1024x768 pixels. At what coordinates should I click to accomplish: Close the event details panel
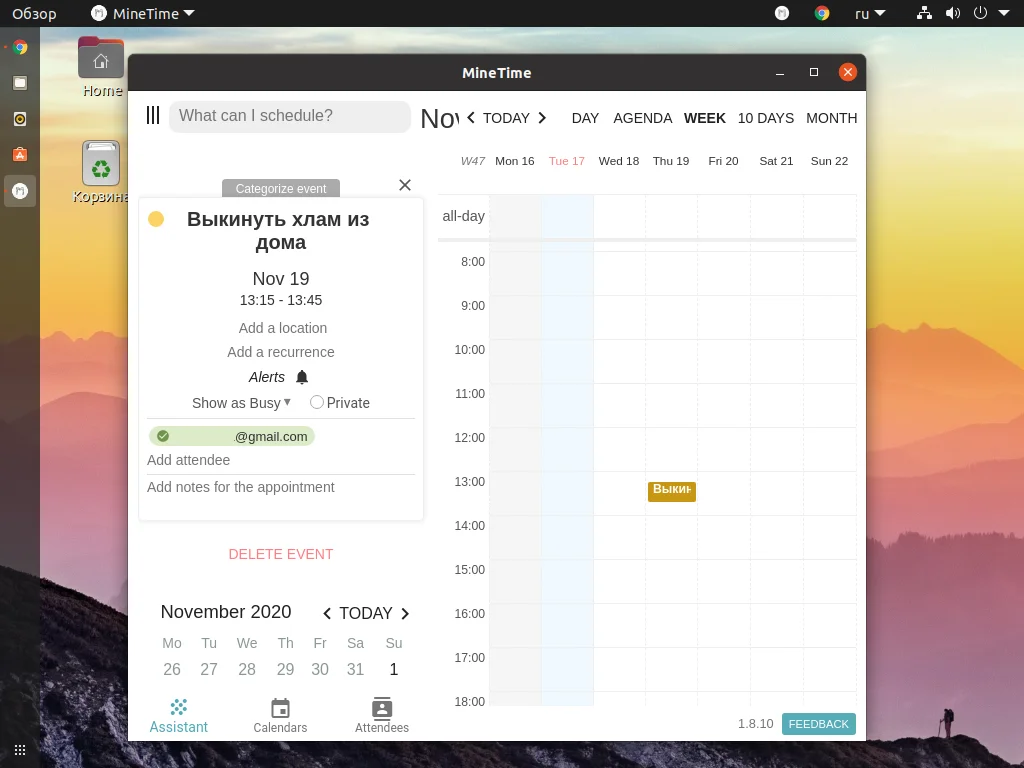(x=405, y=185)
